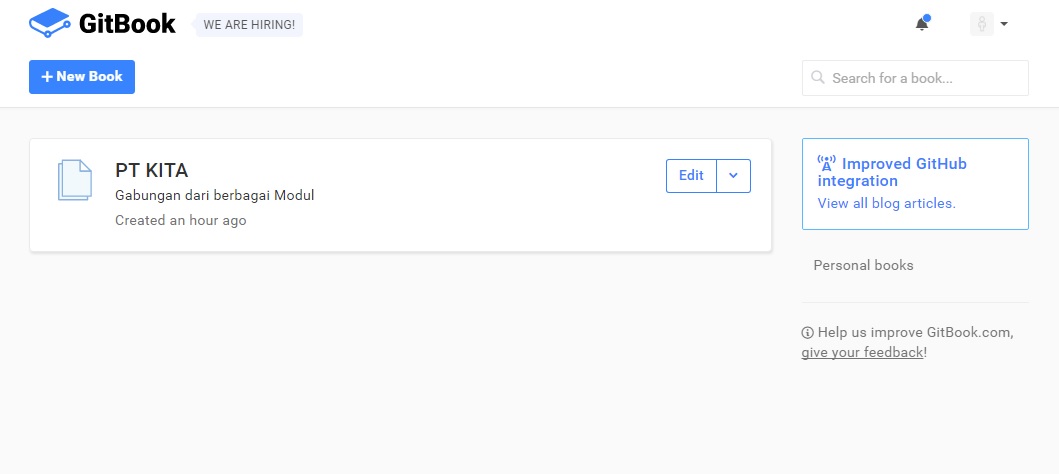Create a book with New Book button
Screen dimensions: 1059x474
tap(82, 77)
